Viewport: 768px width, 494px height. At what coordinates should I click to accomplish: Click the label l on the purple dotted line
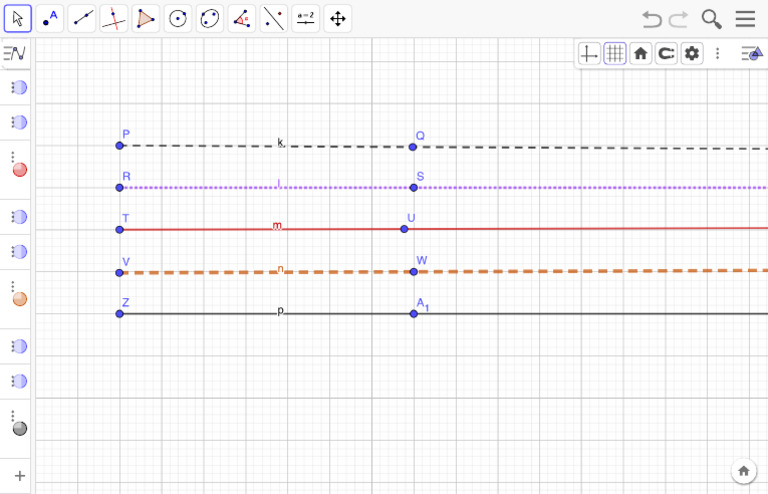tap(279, 183)
